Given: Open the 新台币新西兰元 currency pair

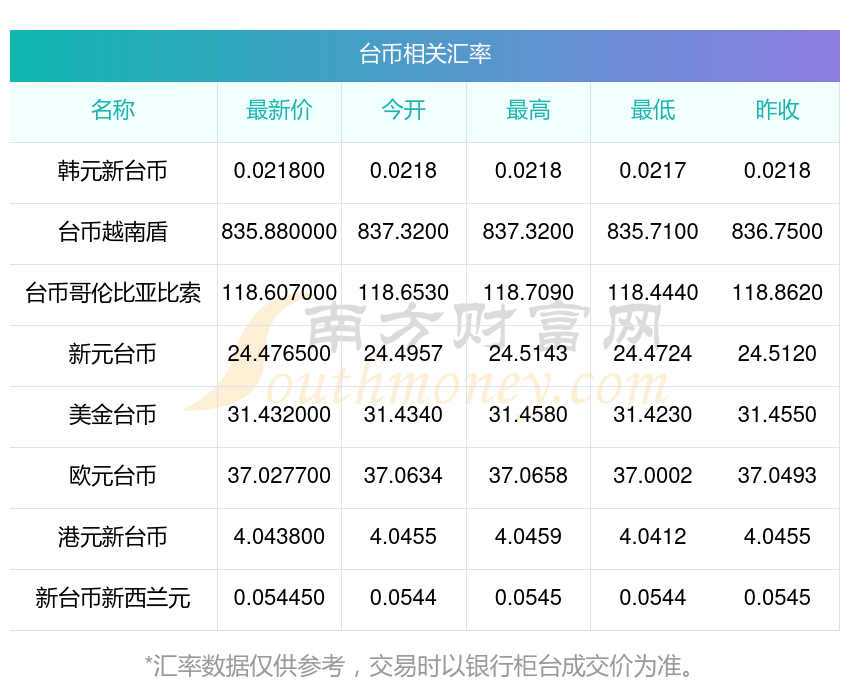Looking at the screenshot, I should (113, 598).
